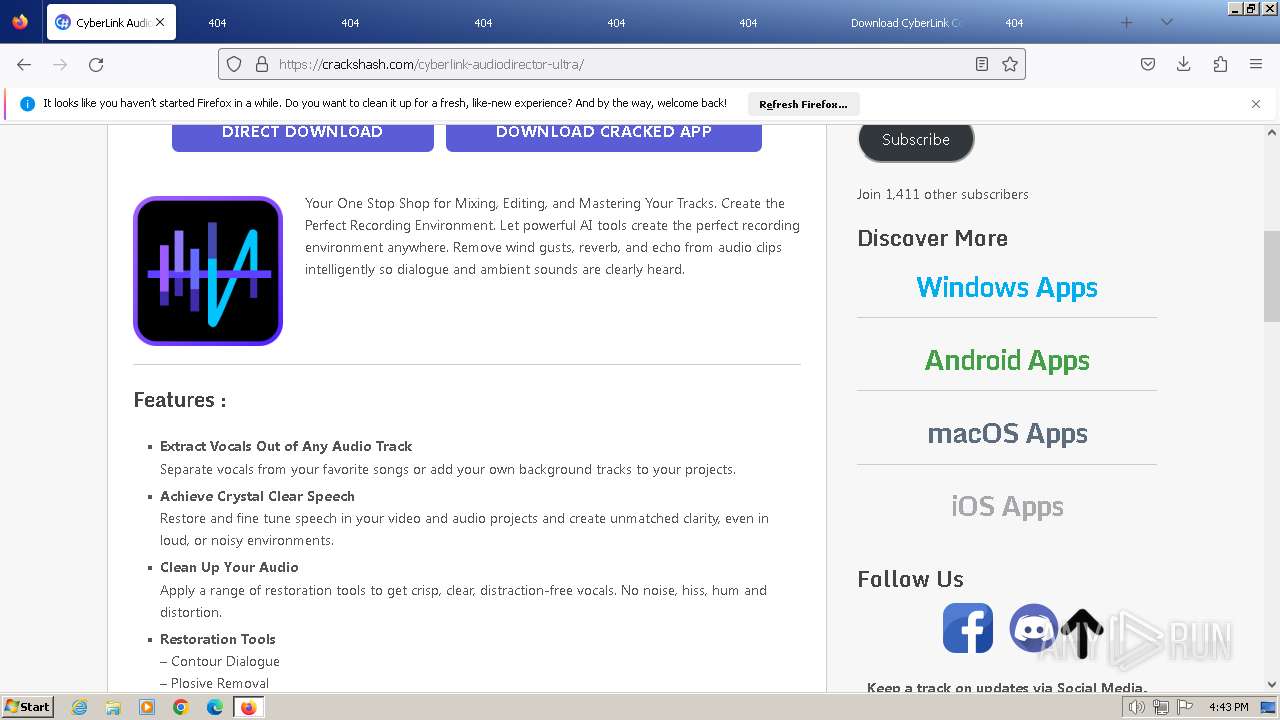Click the Refresh Firefox button

803,104
